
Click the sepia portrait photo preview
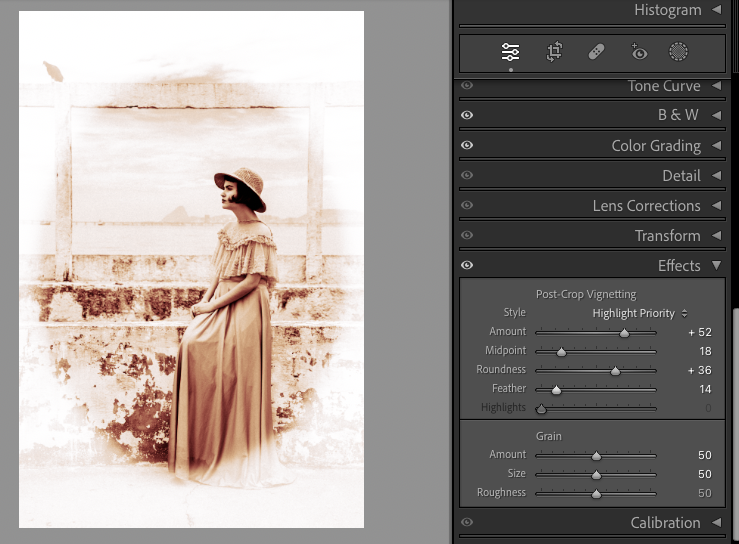[191, 270]
